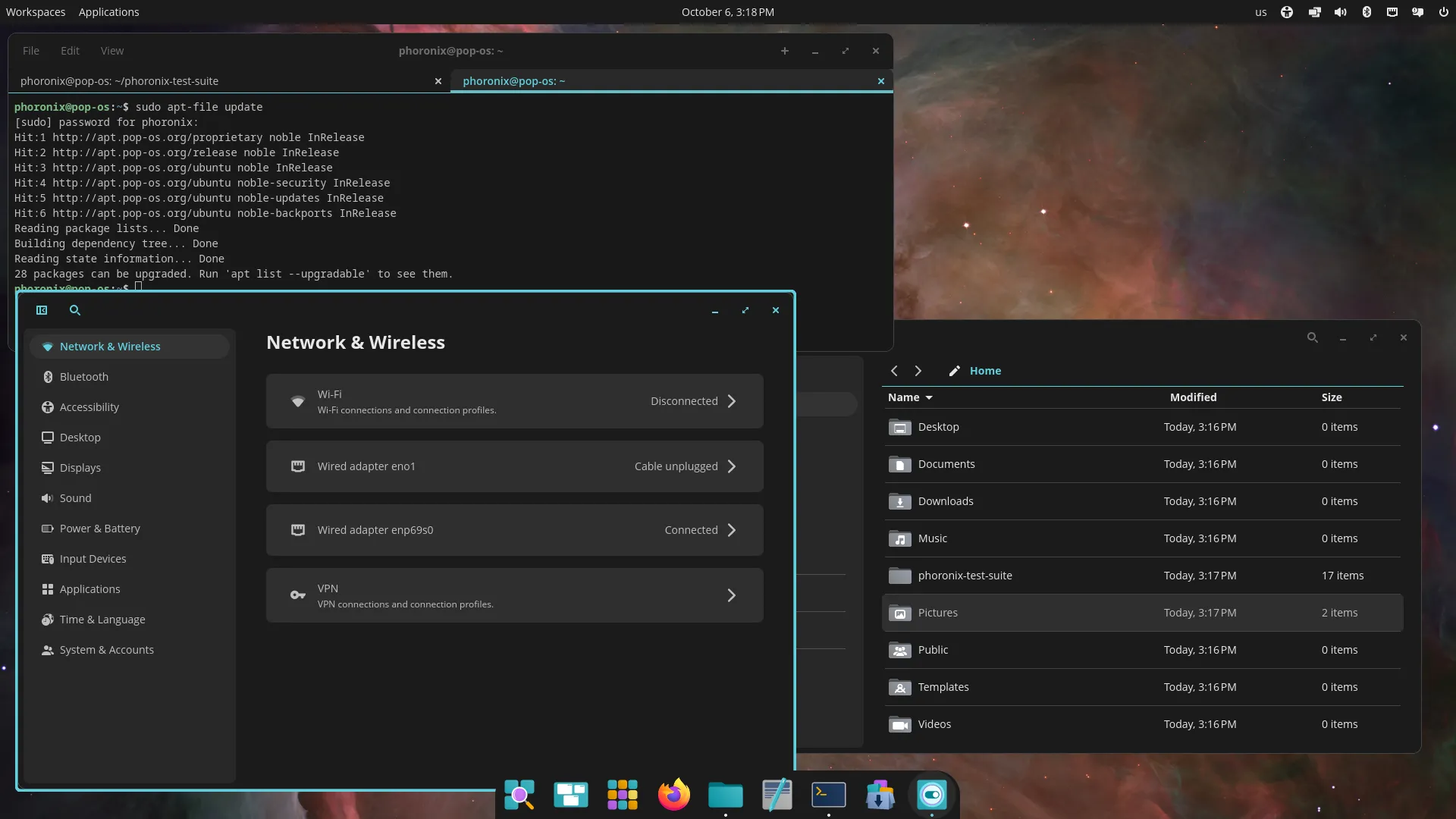This screenshot has height=819, width=1456.
Task: Open the Applications menu in top panel
Action: tap(108, 12)
